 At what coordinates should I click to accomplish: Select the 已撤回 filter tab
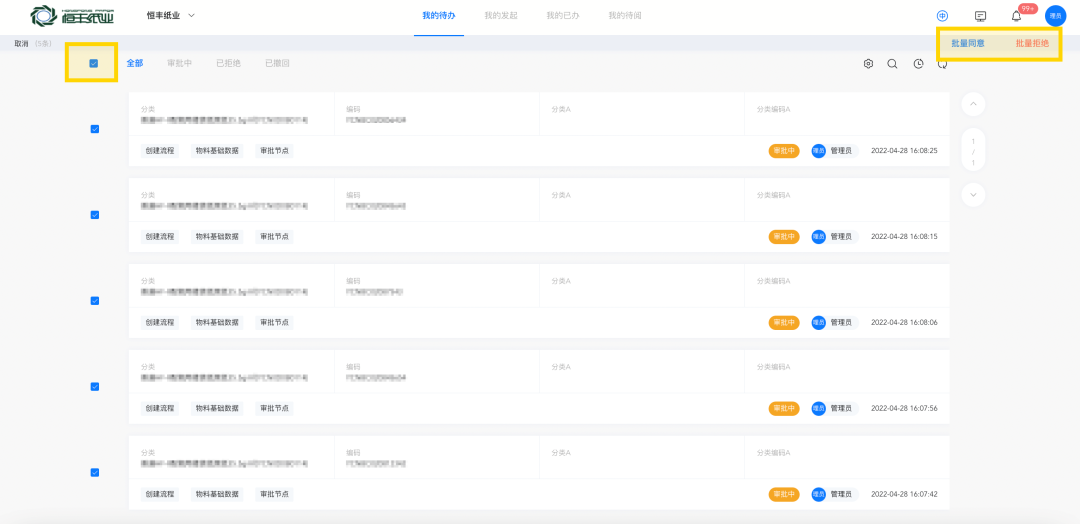[278, 63]
